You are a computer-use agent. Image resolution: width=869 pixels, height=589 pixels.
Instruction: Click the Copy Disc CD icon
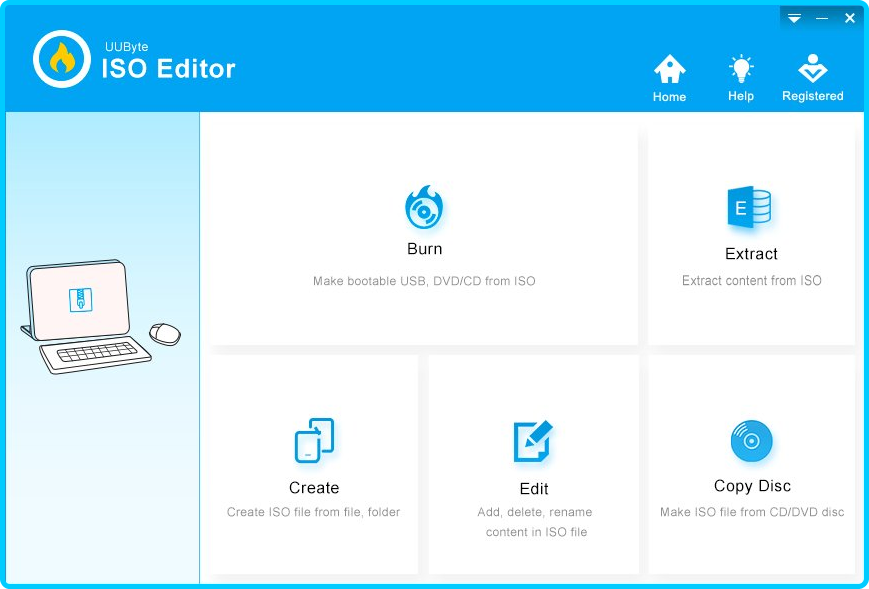click(752, 440)
